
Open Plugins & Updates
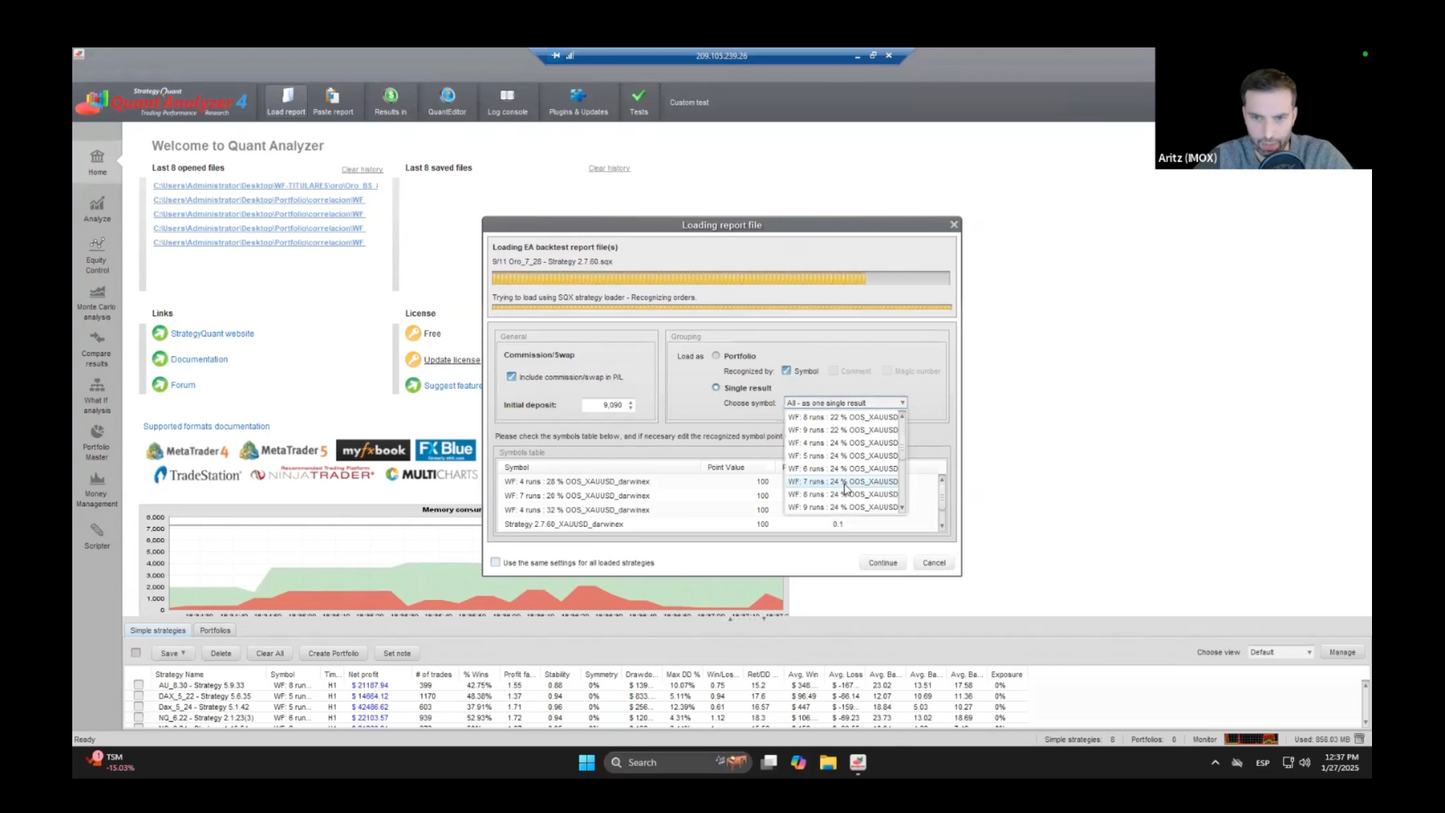578,102
